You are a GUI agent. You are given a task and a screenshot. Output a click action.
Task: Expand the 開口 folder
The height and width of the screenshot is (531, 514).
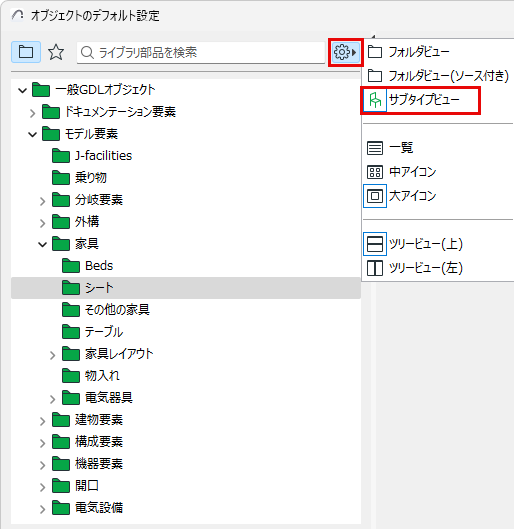click(x=42, y=487)
